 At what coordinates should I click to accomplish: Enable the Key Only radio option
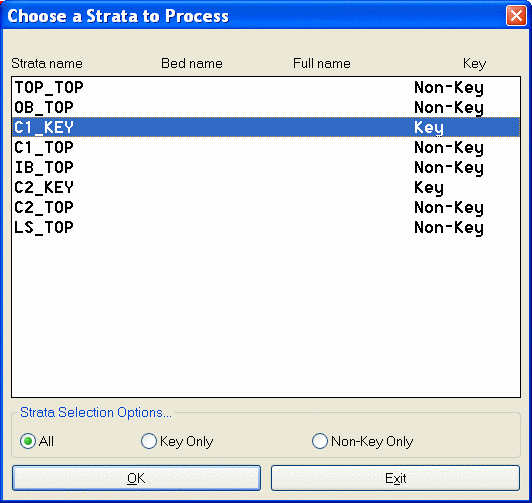(x=149, y=441)
